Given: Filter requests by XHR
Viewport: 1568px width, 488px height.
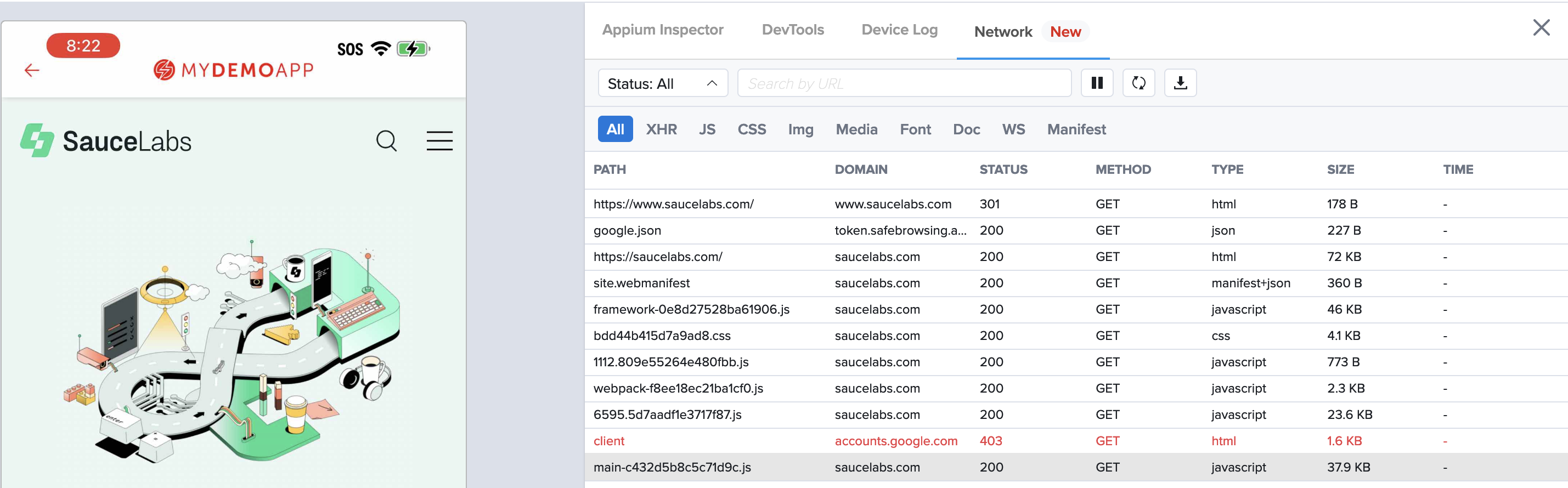Looking at the screenshot, I should (661, 129).
